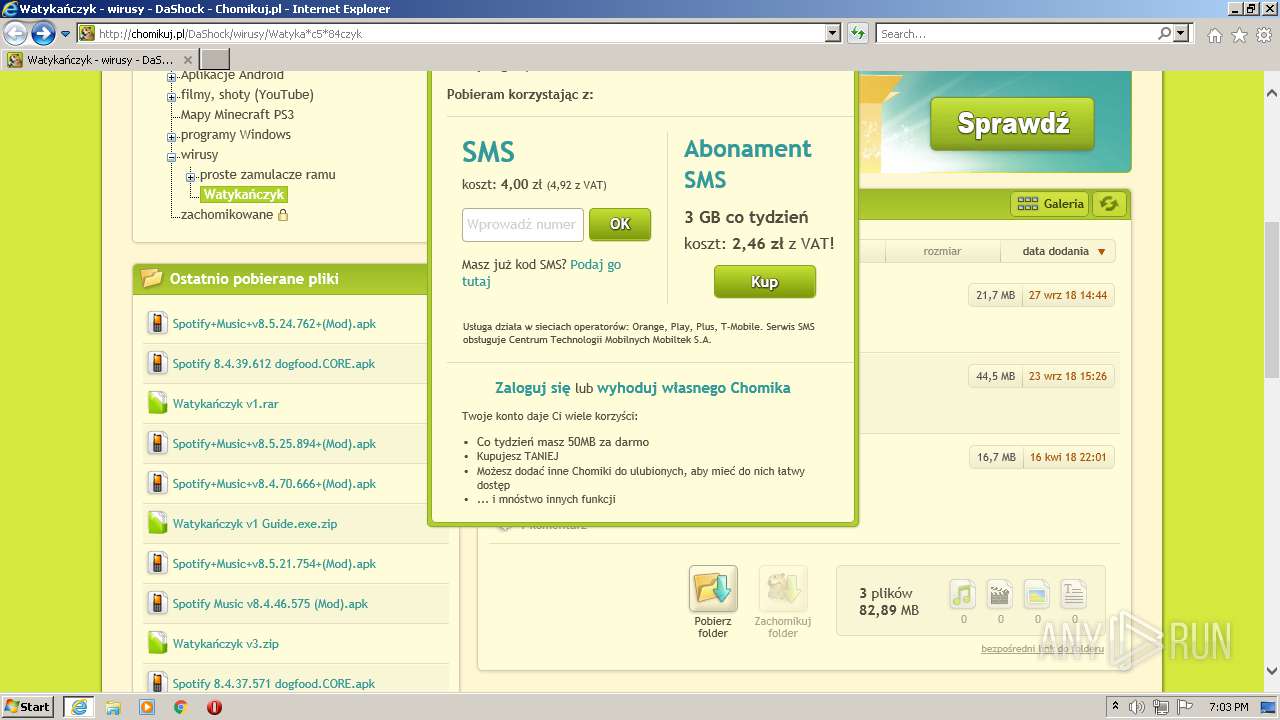1280x720 pixels.
Task: Open the IE Tools gear icon
Action: click(1263, 35)
